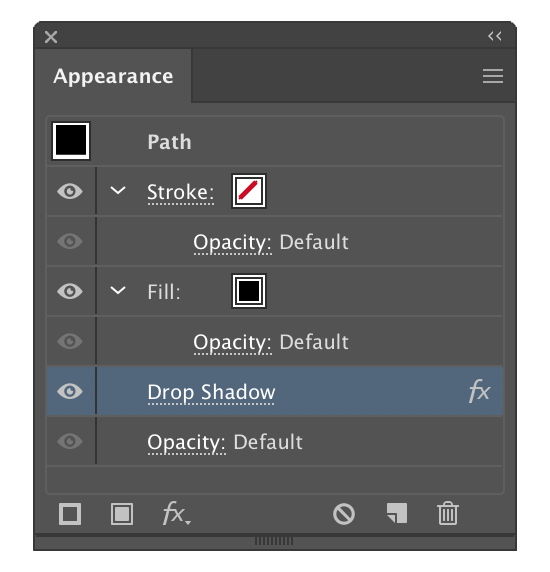Open the Add New Effect fx menu
This screenshot has height=572, width=550.
point(177,514)
